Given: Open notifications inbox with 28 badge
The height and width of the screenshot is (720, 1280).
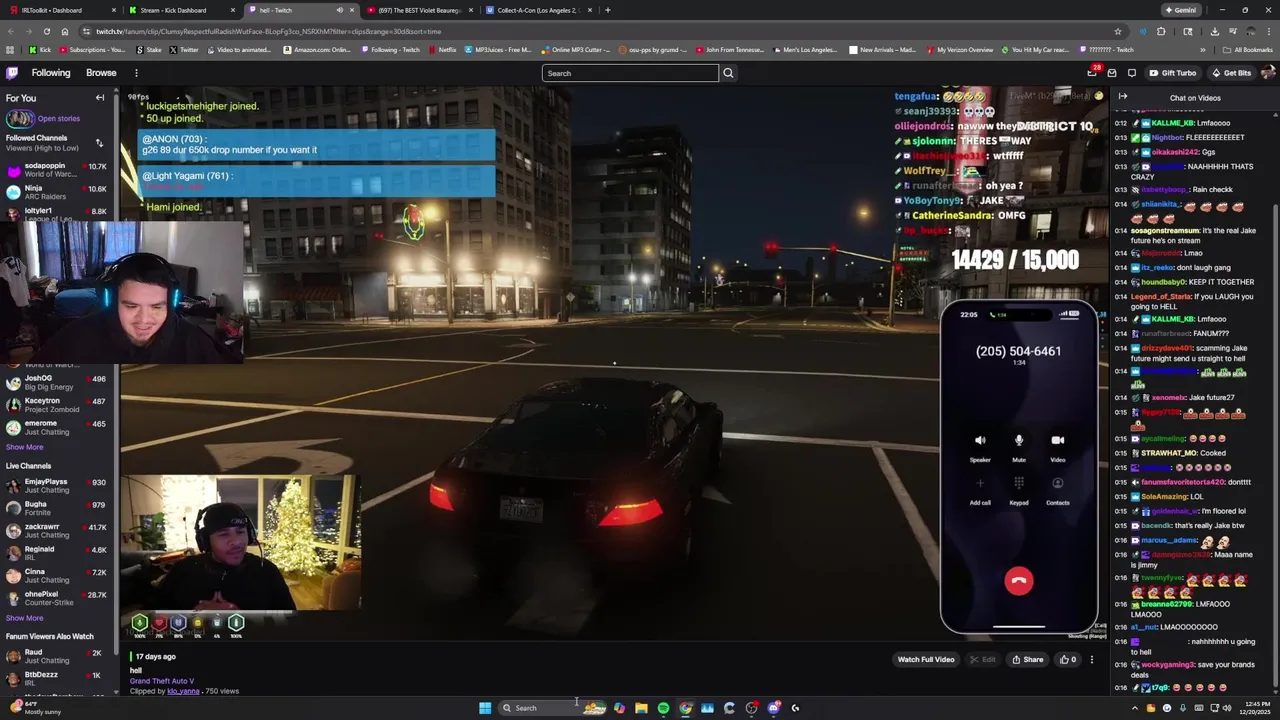Looking at the screenshot, I should (x=1092, y=73).
